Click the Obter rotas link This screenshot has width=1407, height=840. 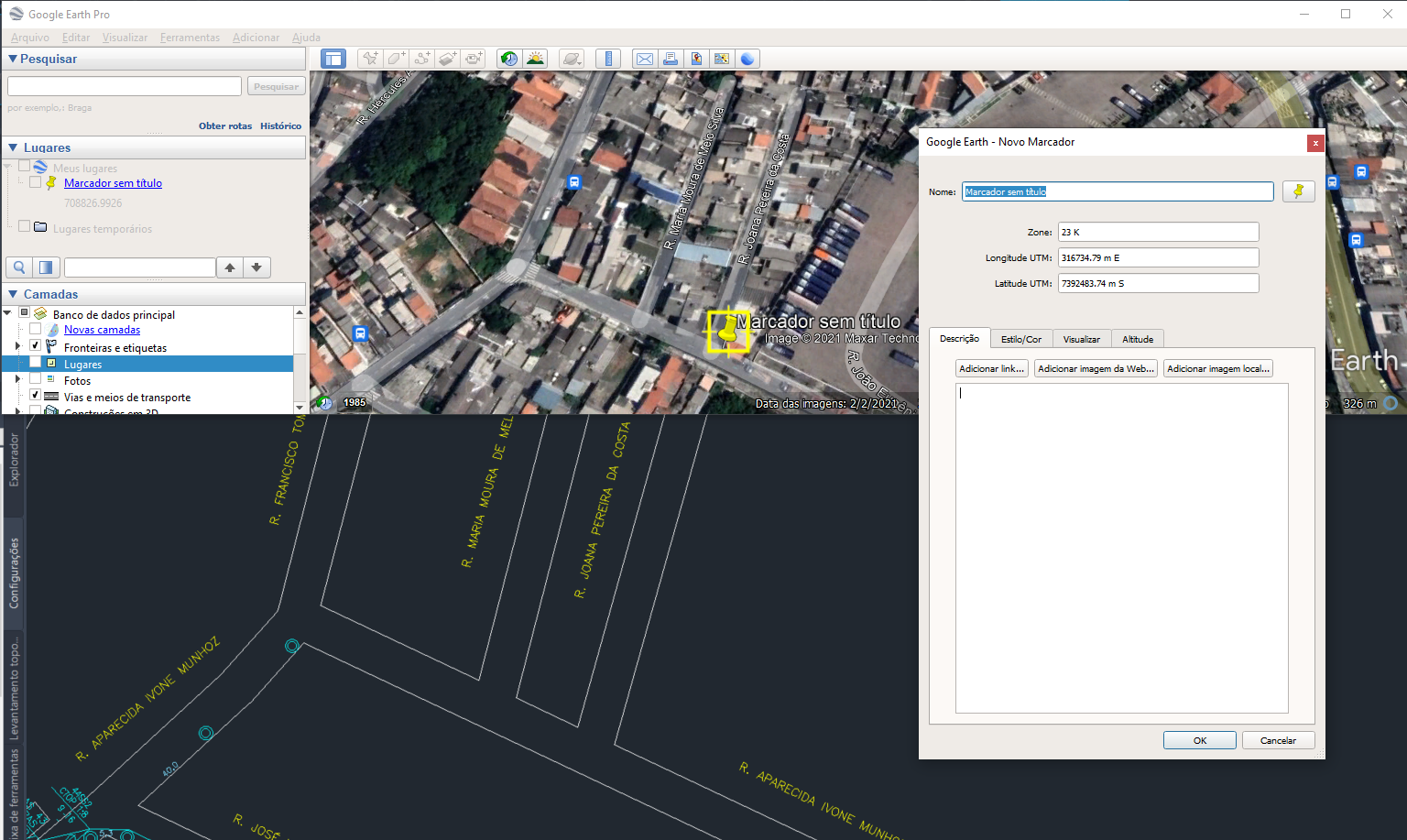(x=225, y=126)
